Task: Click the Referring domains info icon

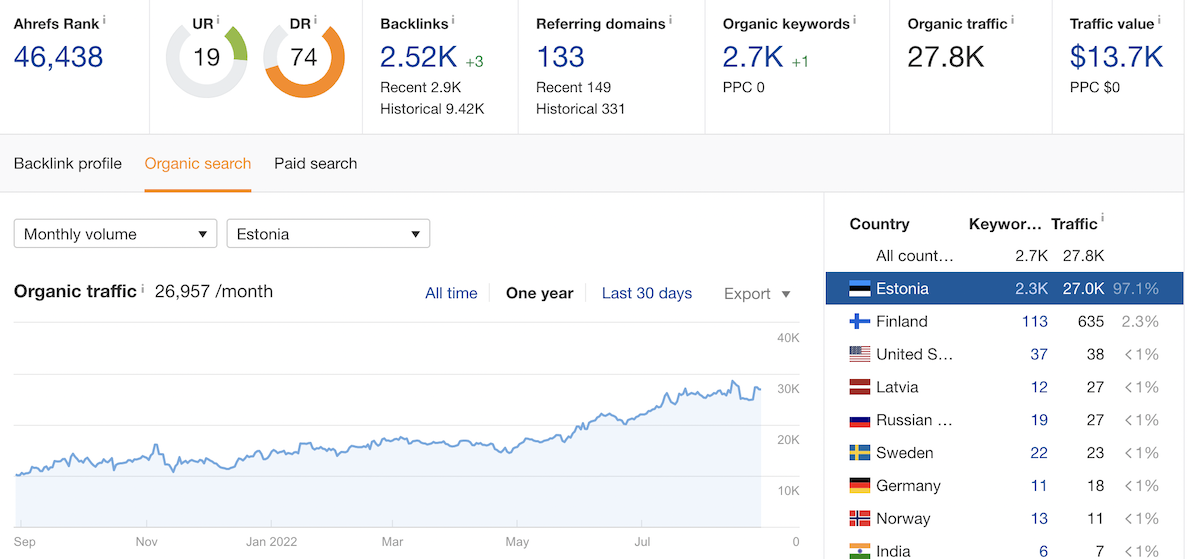Action: pos(671,19)
